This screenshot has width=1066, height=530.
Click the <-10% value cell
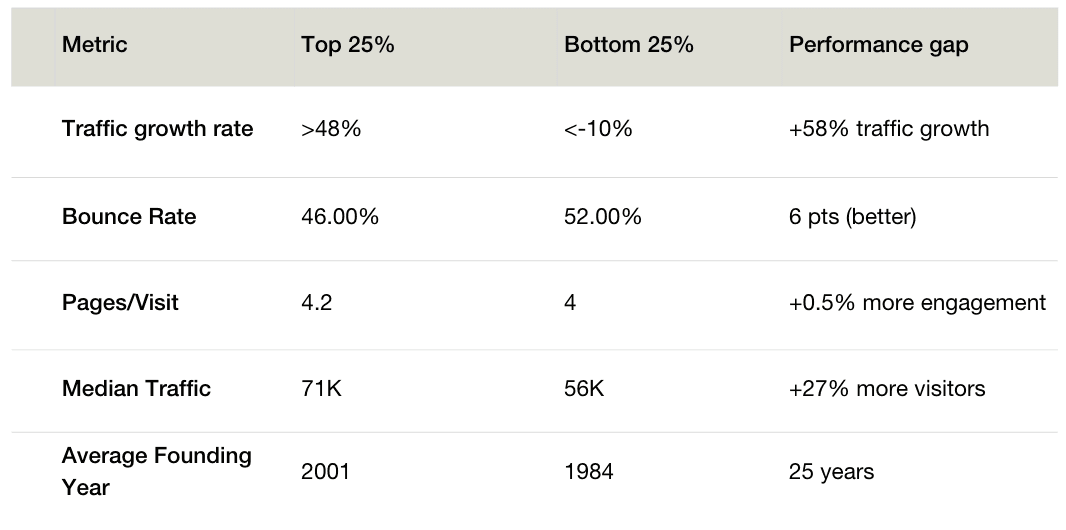tap(598, 128)
